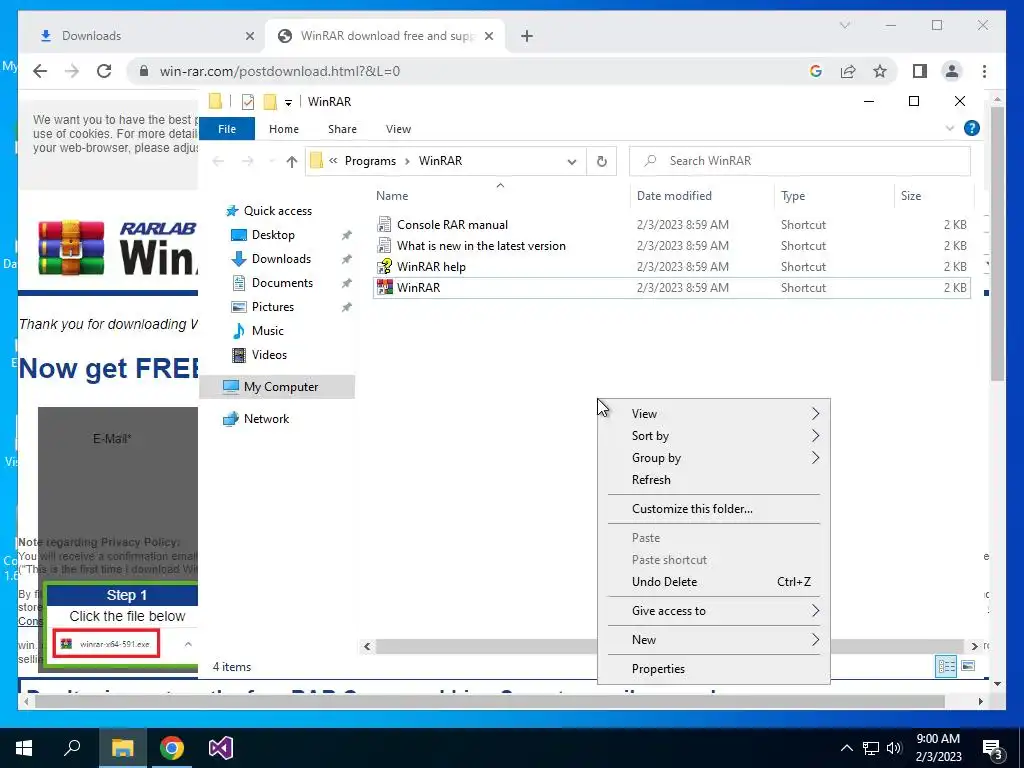Select the Console RAR manual icon
1024x768 pixels.
click(385, 225)
